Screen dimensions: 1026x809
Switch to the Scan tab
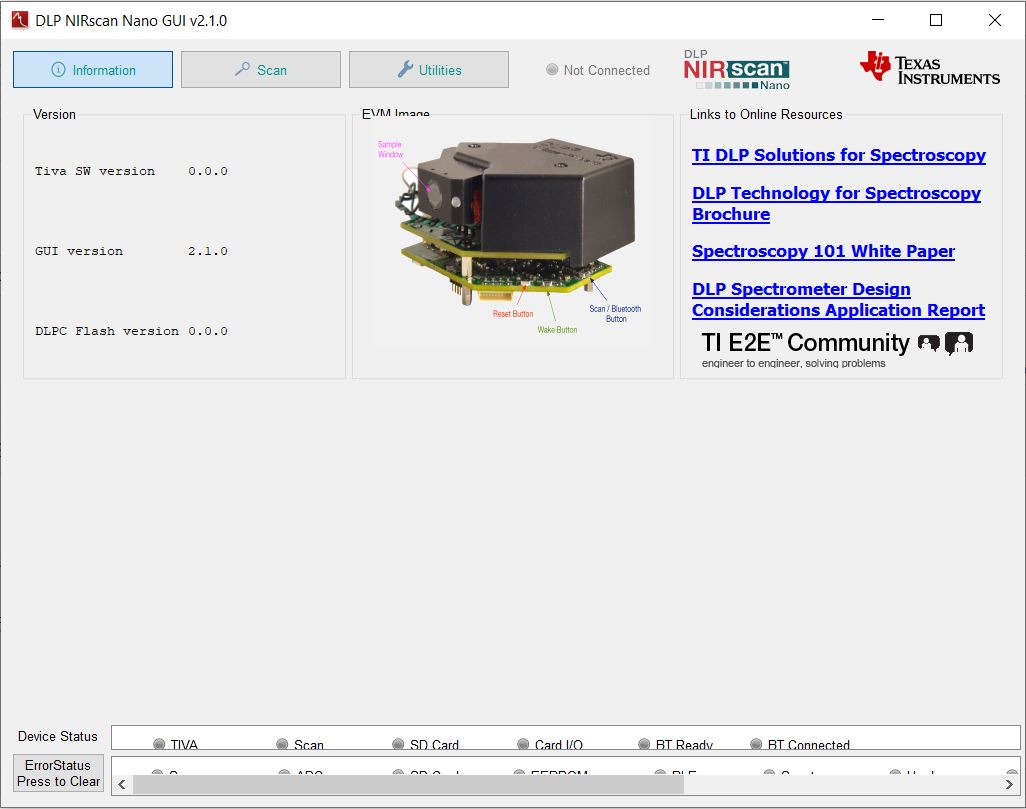pos(260,69)
